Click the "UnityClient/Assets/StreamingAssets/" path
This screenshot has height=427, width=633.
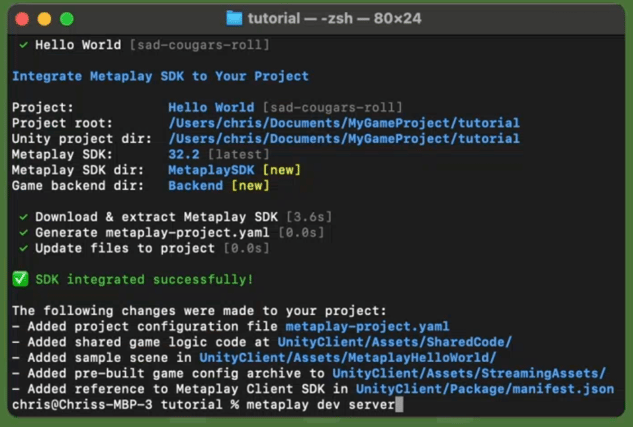tap(469, 373)
